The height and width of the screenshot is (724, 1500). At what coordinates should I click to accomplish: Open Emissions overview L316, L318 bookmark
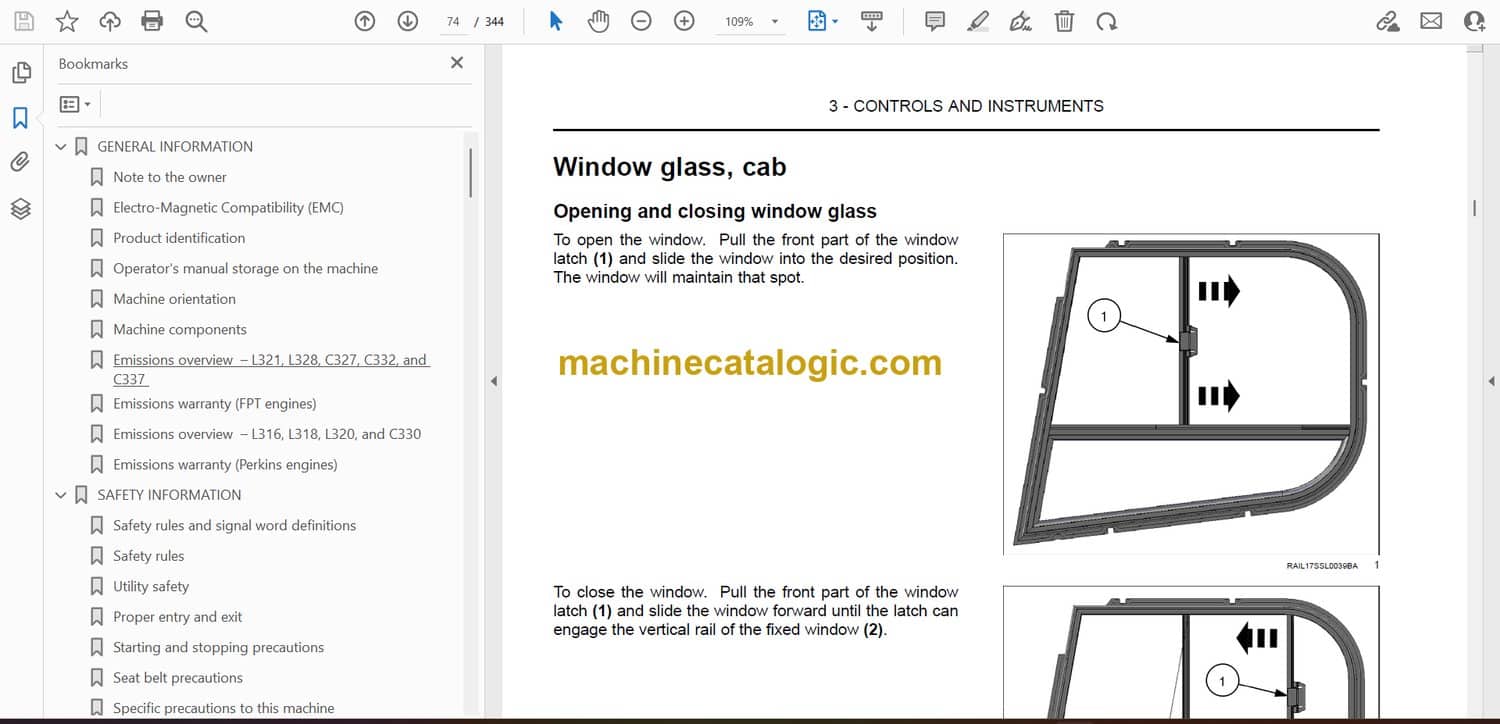point(267,434)
